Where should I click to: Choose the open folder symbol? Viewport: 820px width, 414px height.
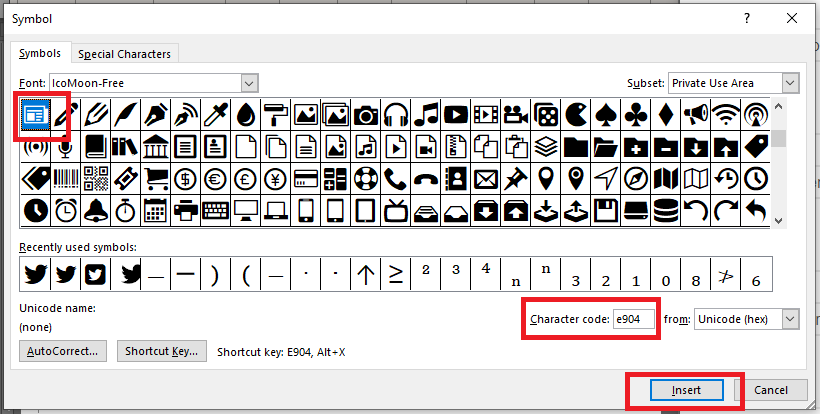click(606, 147)
